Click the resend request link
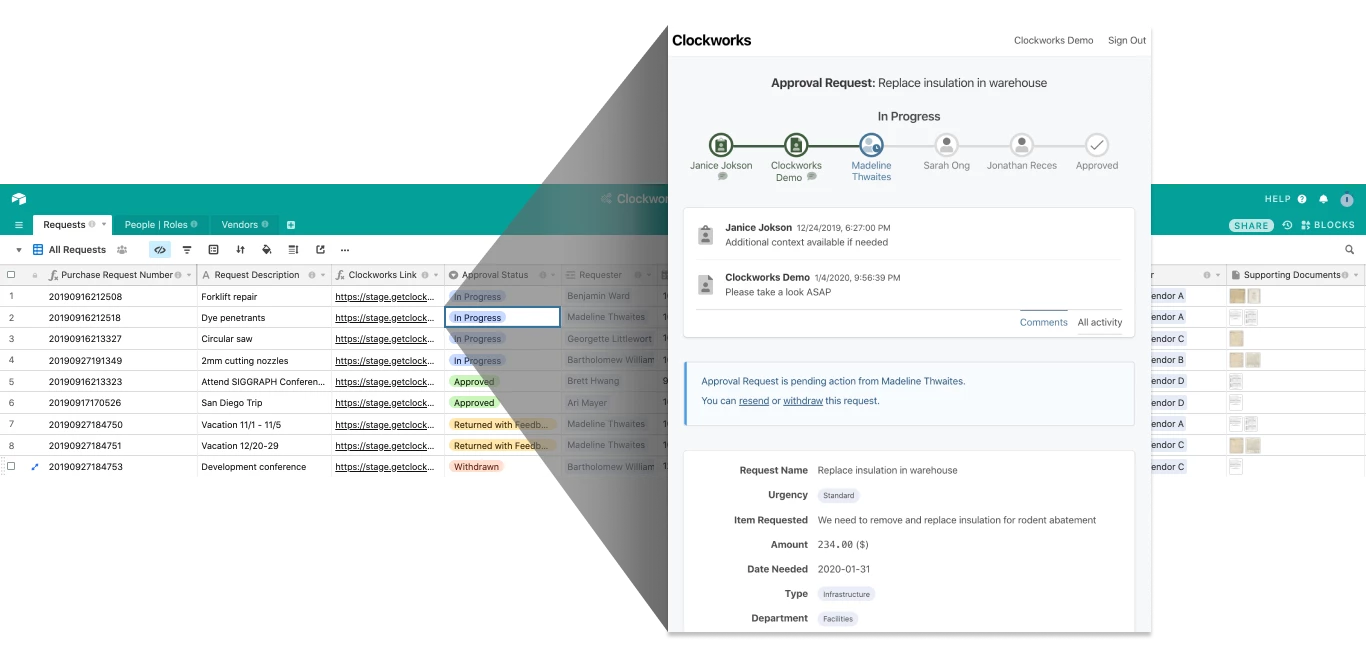 click(x=754, y=401)
